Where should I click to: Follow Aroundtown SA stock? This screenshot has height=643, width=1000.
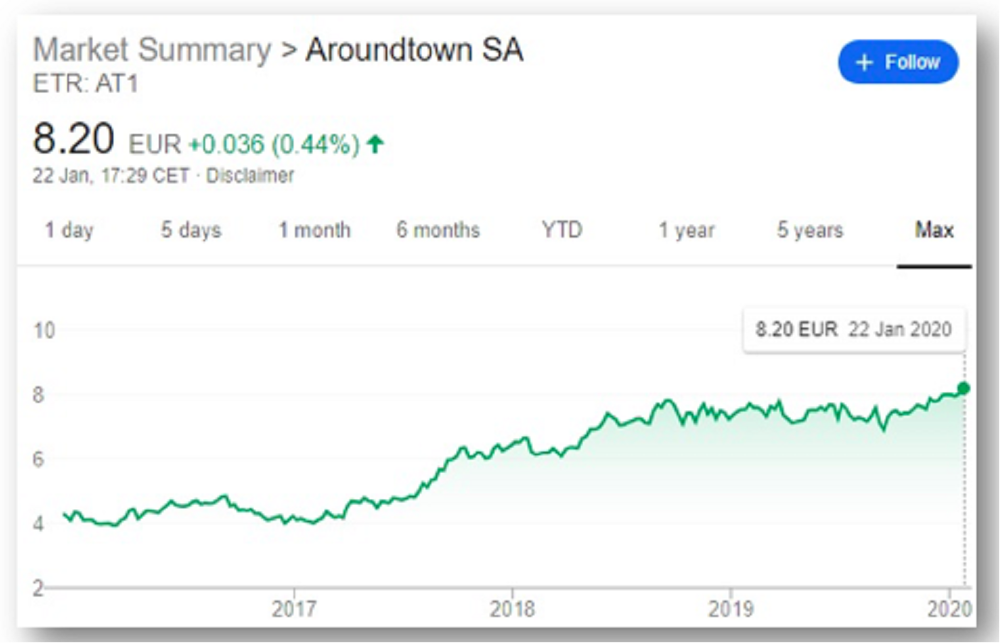click(x=898, y=62)
